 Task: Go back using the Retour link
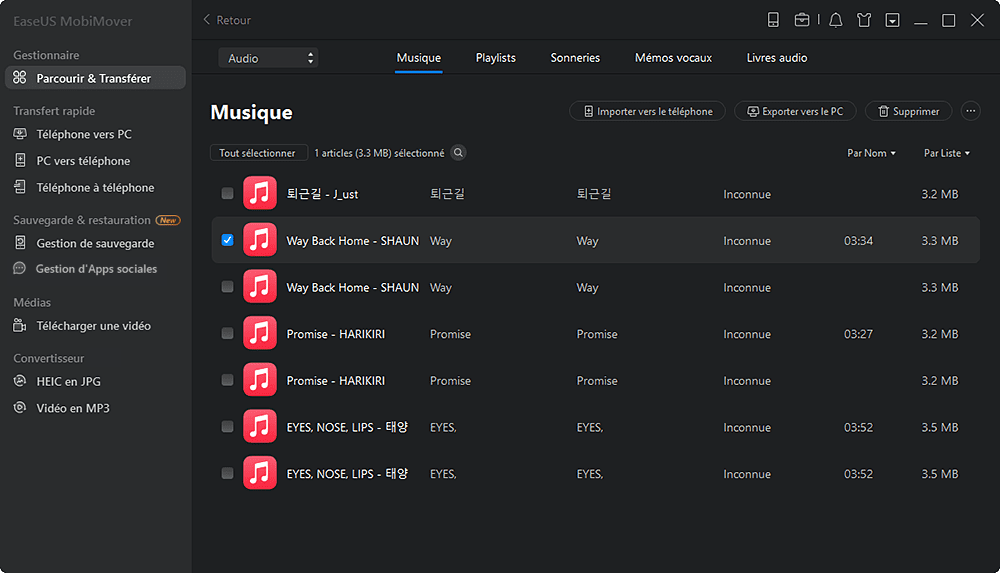(227, 20)
